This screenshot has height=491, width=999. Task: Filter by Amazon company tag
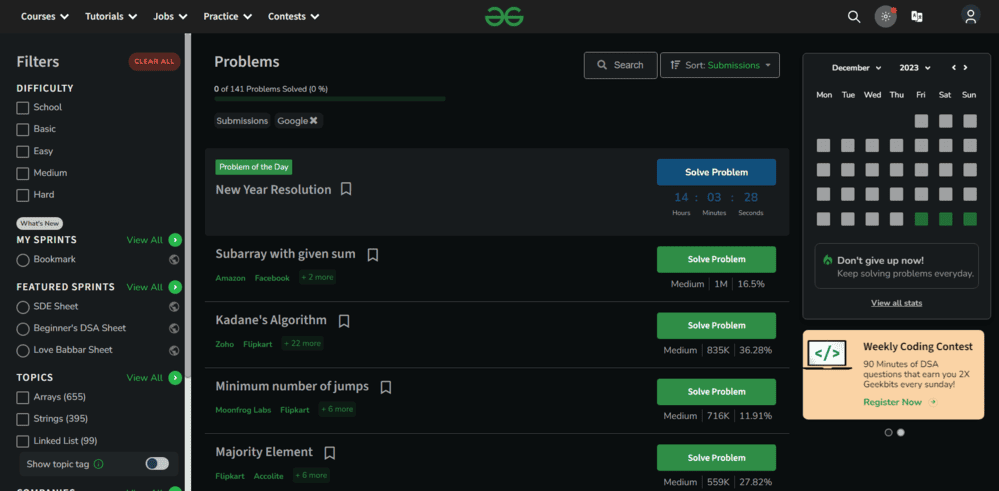[230, 278]
